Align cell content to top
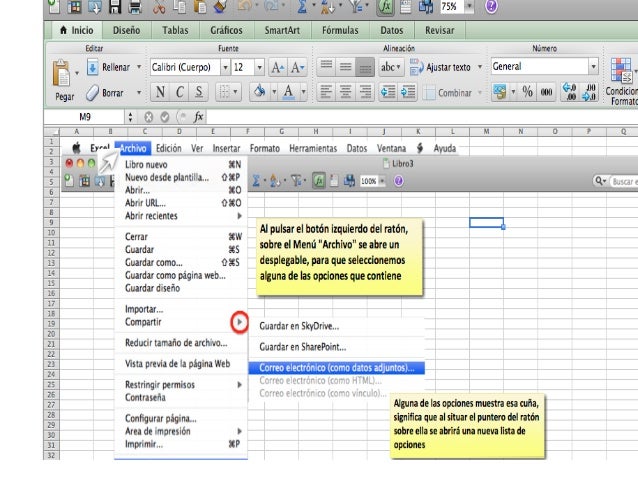Screen dimensions: 638x479 click(326, 67)
